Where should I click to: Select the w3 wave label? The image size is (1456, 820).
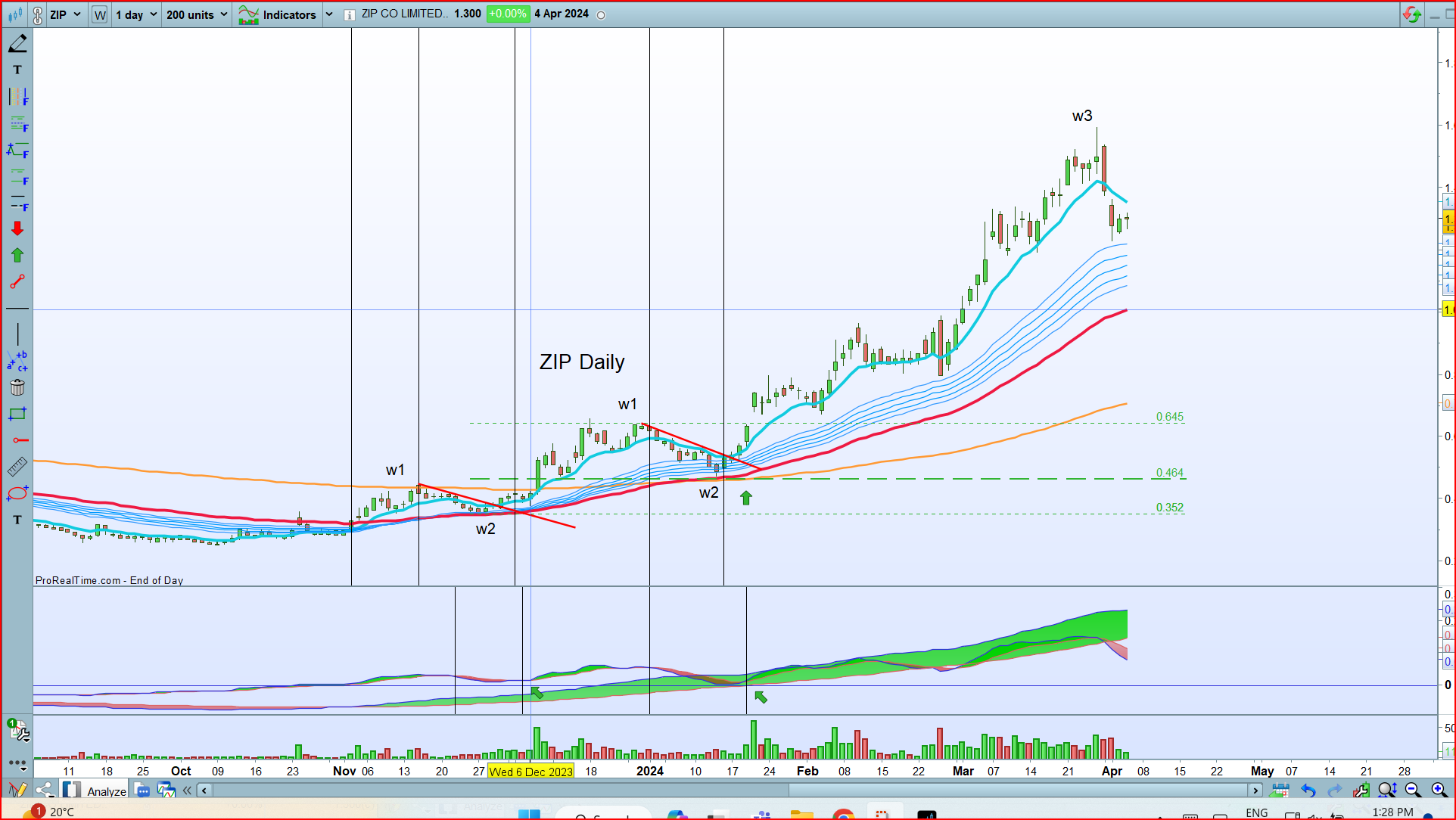[x=1082, y=116]
